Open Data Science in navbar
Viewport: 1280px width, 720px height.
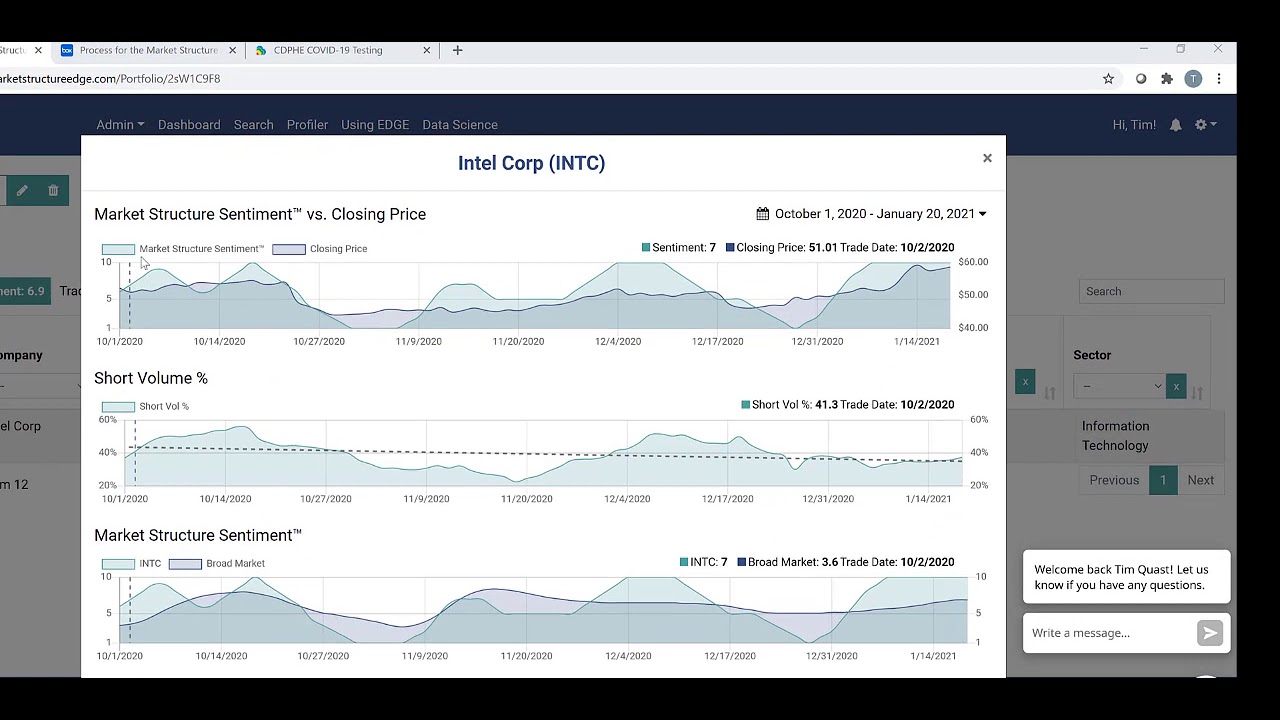[x=460, y=125]
